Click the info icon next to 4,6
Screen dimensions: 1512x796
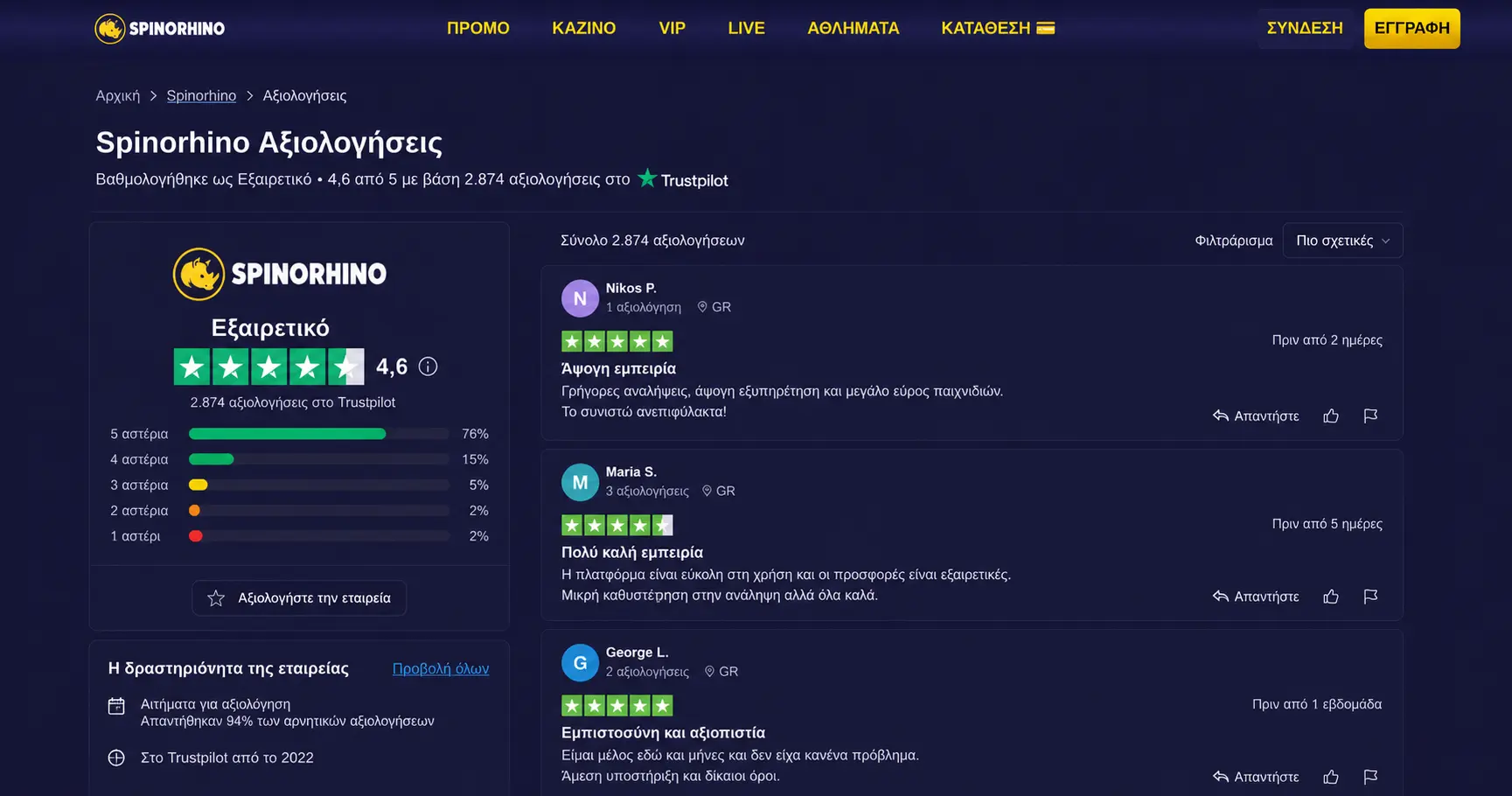(428, 367)
